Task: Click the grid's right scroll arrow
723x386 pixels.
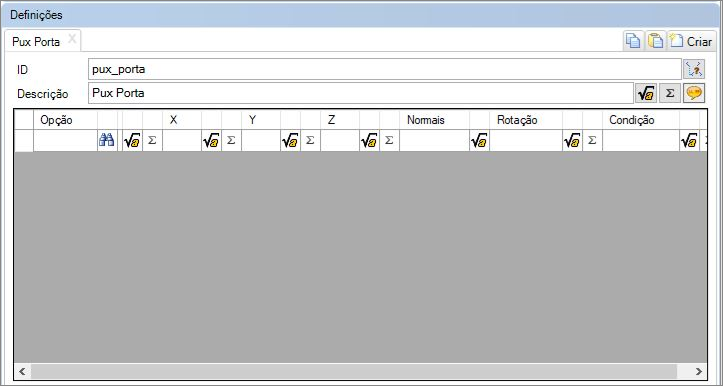Action: coord(699,371)
